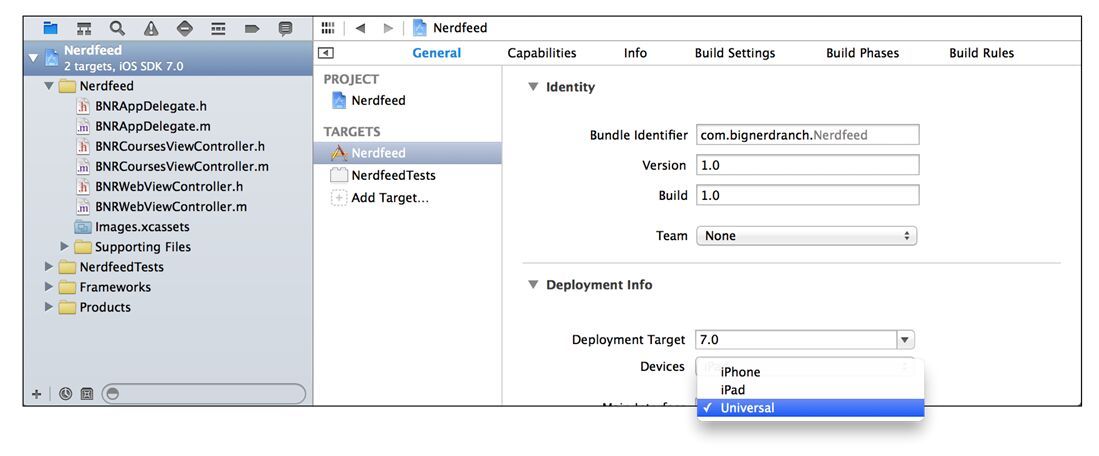Click the Bundle Identifier field
1099x456 pixels.
click(807, 135)
